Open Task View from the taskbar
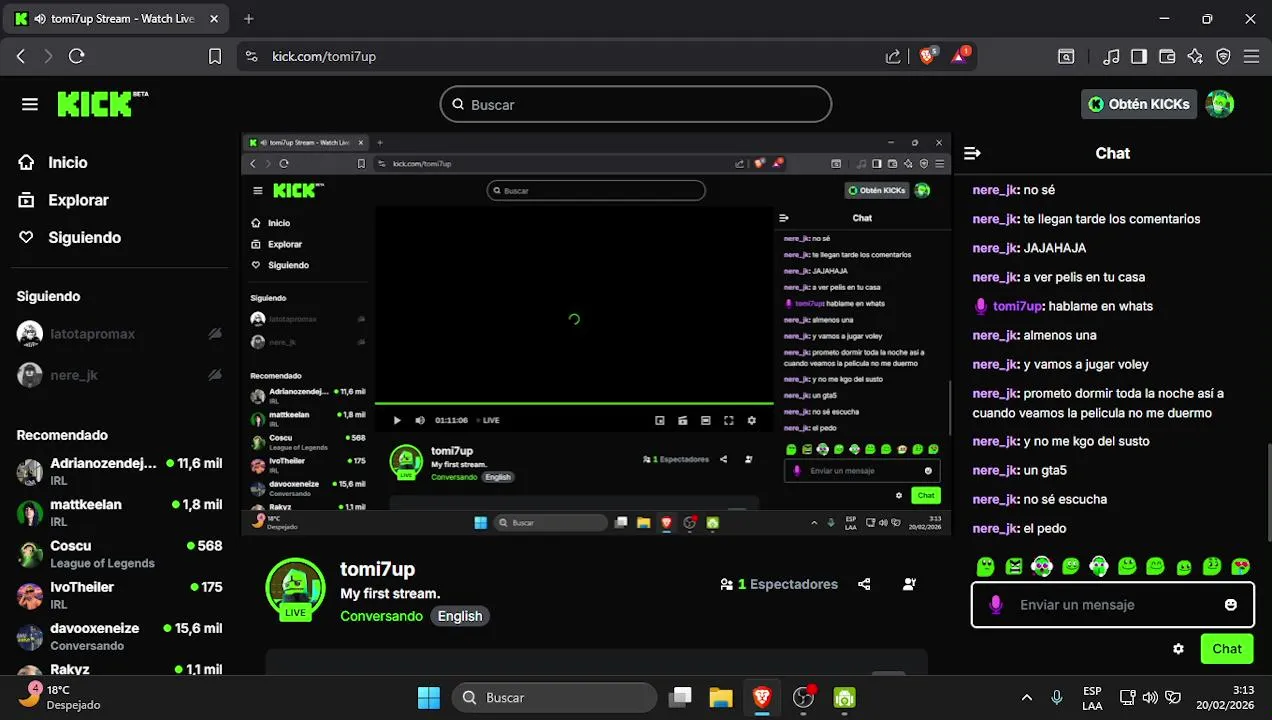Viewport: 1272px width, 720px height. click(681, 697)
